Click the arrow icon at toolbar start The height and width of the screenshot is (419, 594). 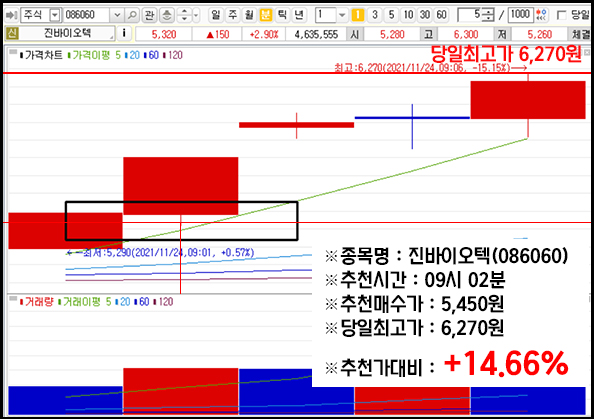12,15
